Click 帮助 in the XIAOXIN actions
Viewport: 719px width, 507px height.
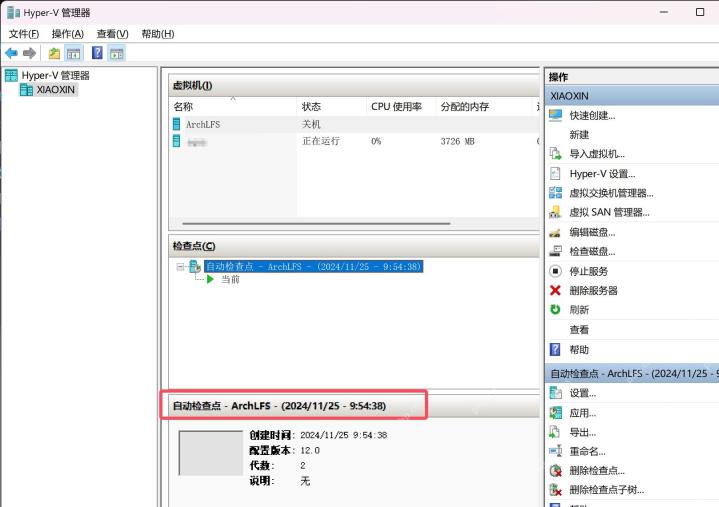579,350
